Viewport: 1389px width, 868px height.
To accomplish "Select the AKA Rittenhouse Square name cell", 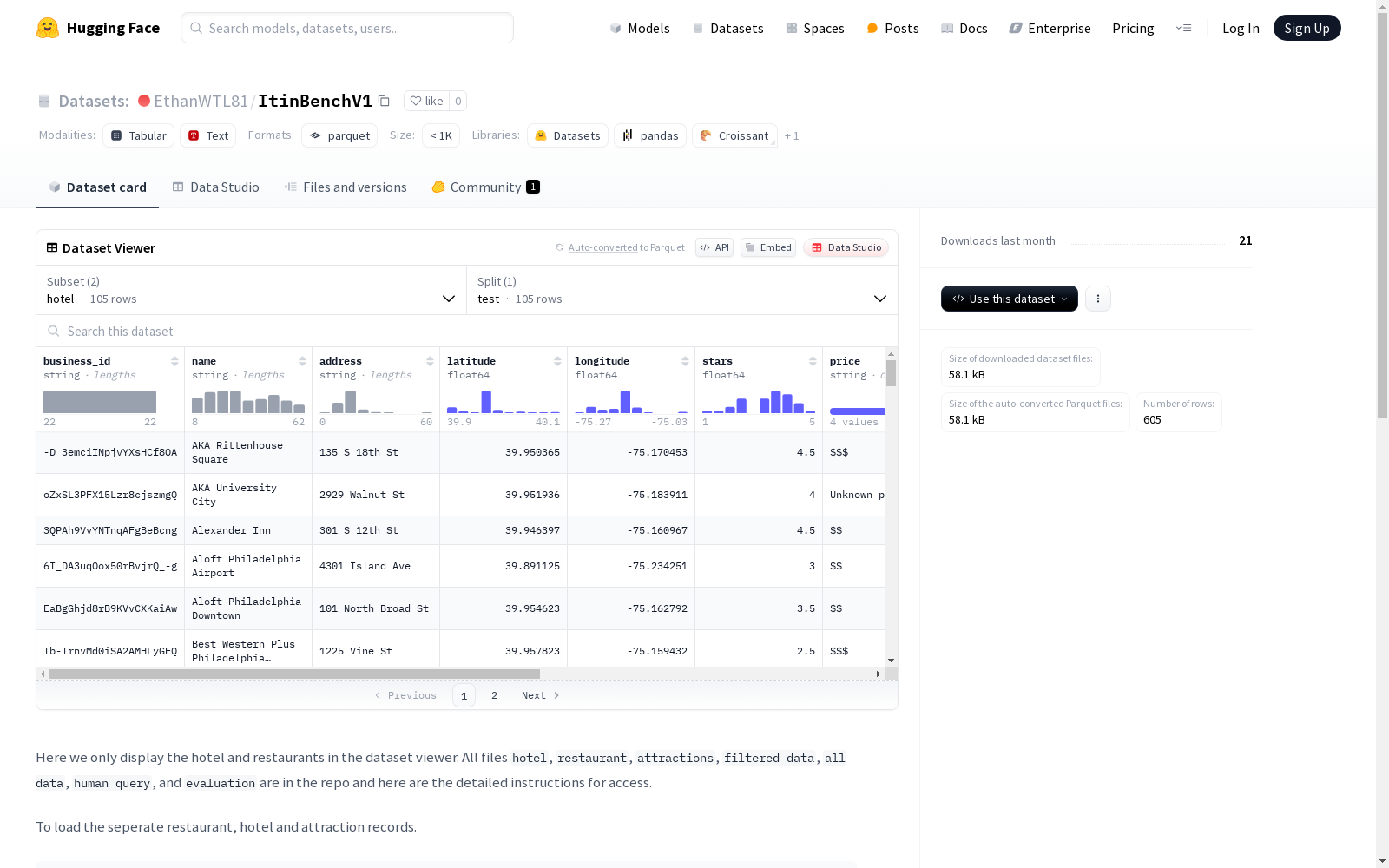I will point(248,452).
